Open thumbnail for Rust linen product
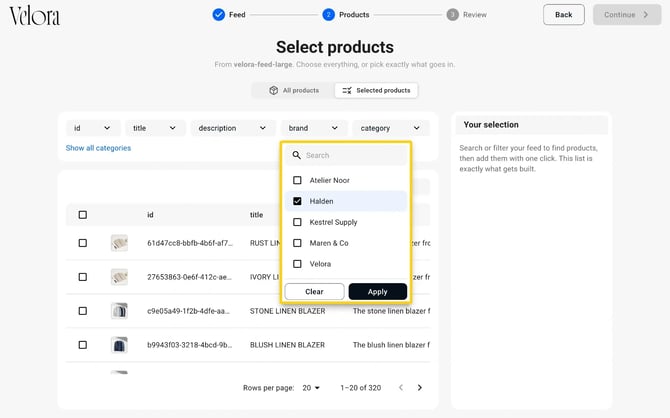The width and height of the screenshot is (670, 418). tap(119, 243)
